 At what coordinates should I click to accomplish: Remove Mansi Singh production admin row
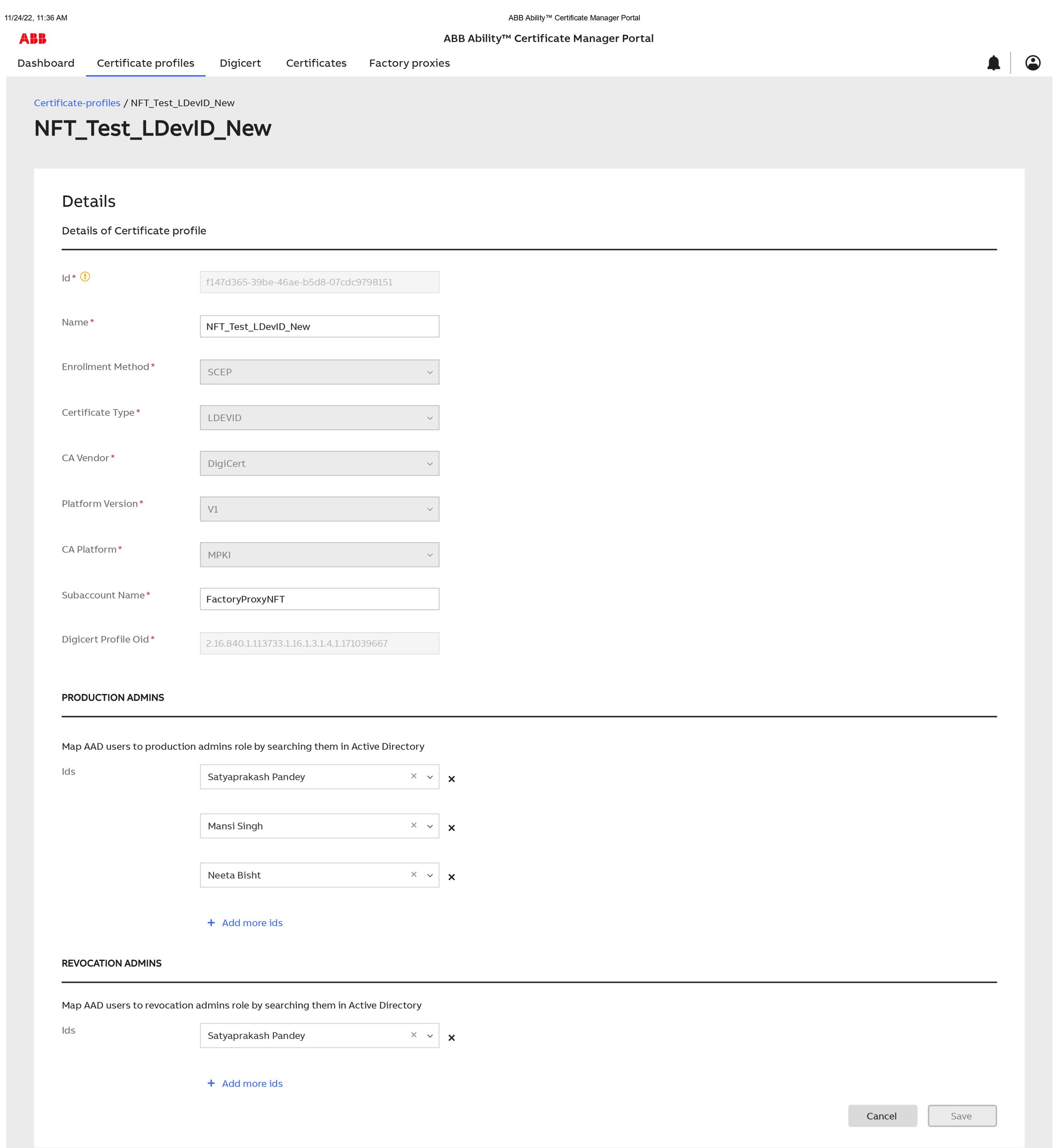[x=451, y=828]
